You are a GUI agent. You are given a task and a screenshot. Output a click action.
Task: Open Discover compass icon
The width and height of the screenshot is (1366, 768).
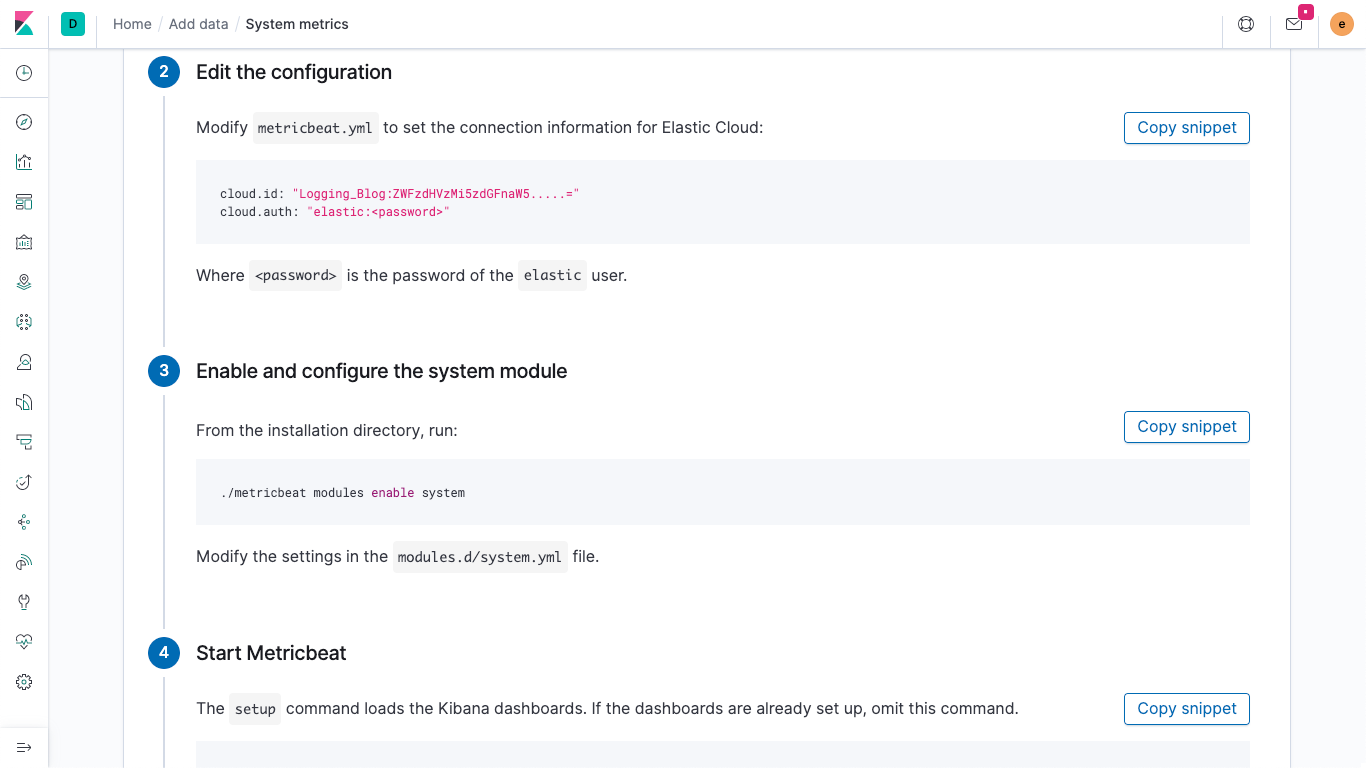(x=24, y=122)
